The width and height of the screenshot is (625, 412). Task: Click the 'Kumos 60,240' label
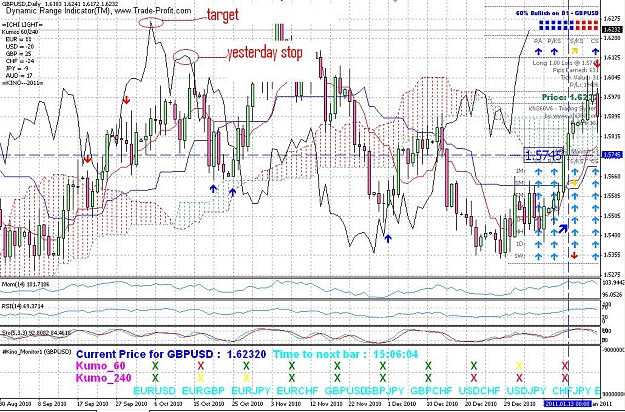(x=18, y=31)
